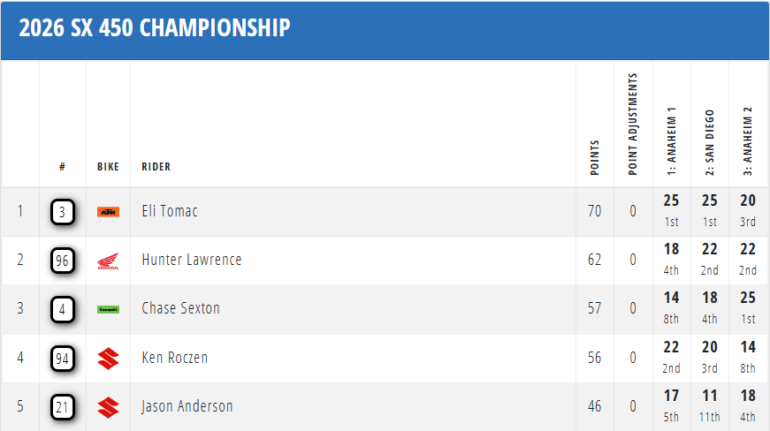This screenshot has height=431, width=770.
Task: Click the number 21 rider badge
Action: [x=63, y=407]
